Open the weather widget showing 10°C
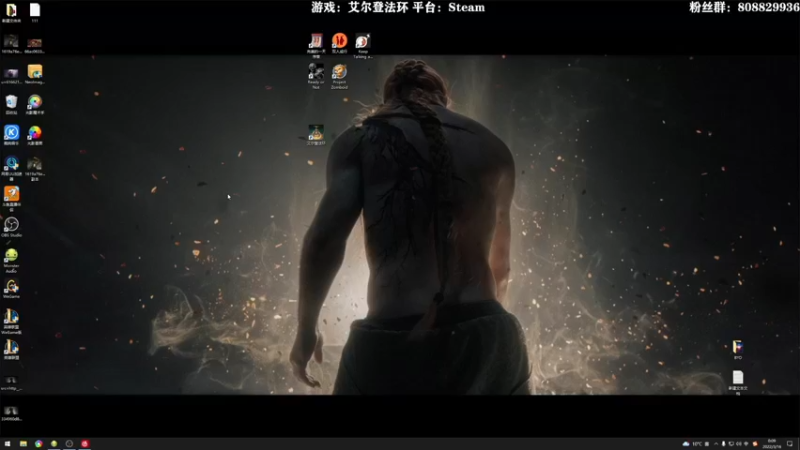Image resolution: width=800 pixels, height=450 pixels. point(692,444)
